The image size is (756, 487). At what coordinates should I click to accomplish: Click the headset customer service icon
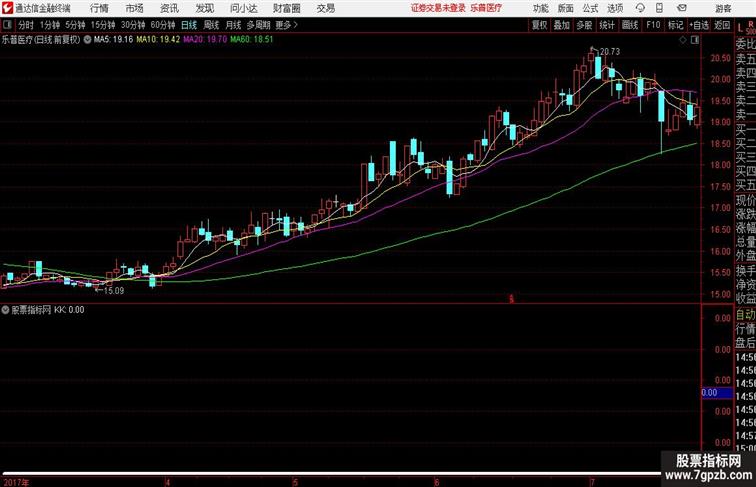640,8
